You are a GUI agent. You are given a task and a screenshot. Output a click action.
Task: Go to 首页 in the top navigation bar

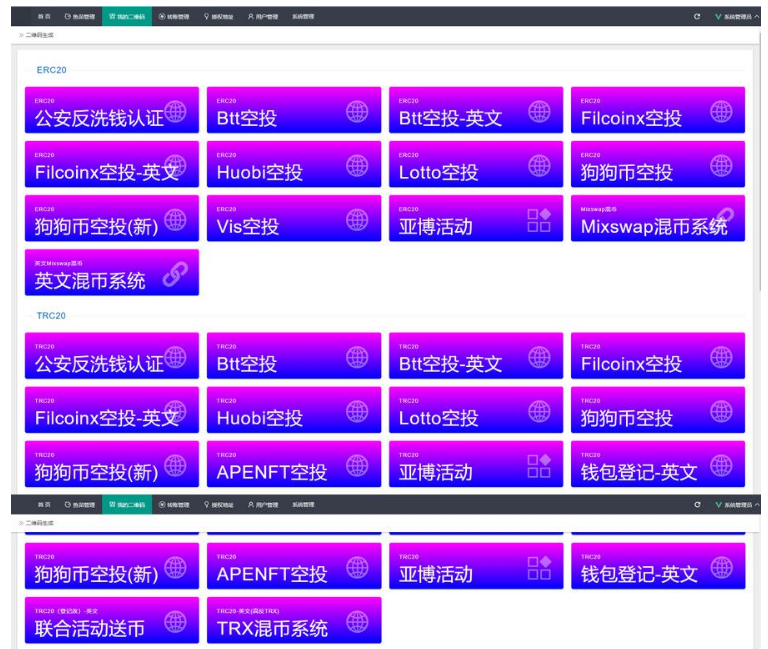(x=43, y=16)
